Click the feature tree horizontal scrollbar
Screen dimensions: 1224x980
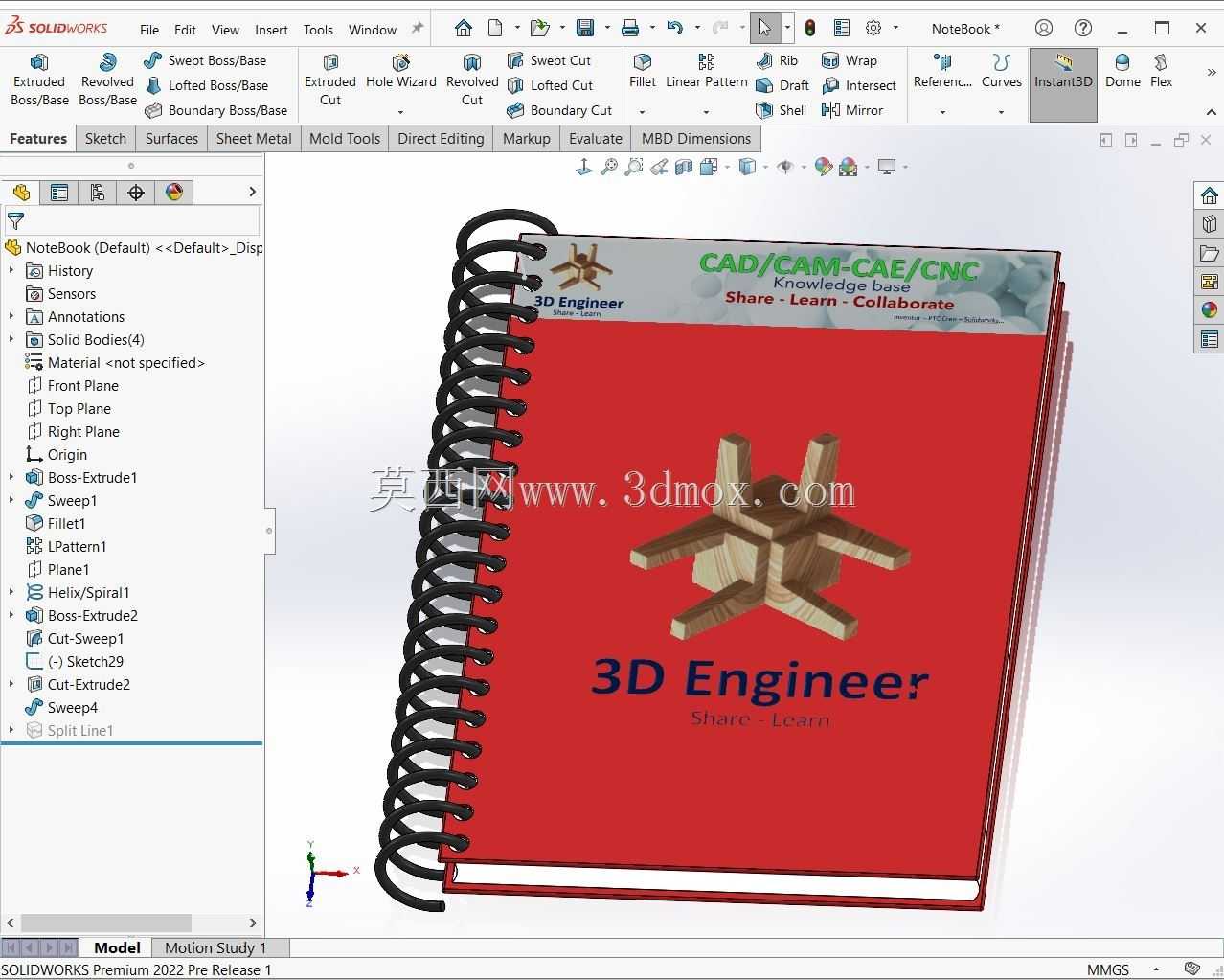coord(105,923)
